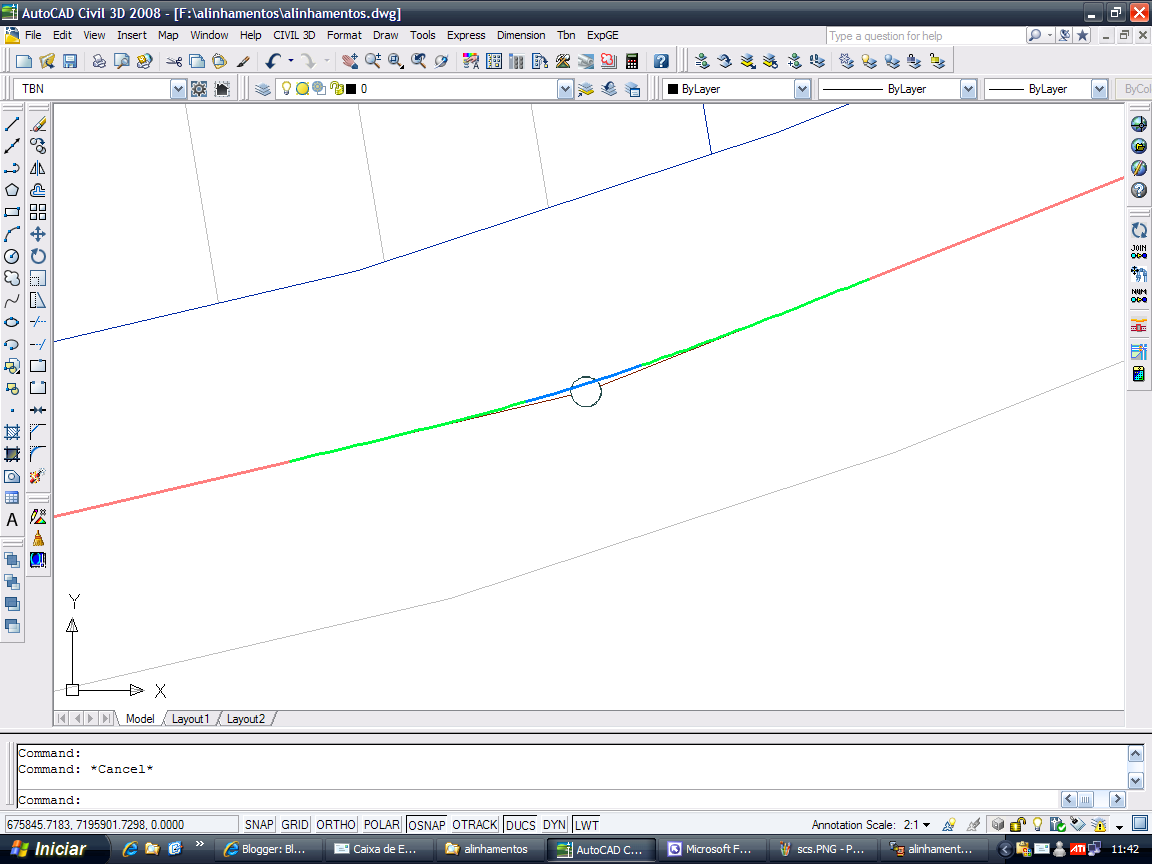This screenshot has height=864, width=1152.
Task: Toggle DUCS in status bar
Action: [520, 825]
